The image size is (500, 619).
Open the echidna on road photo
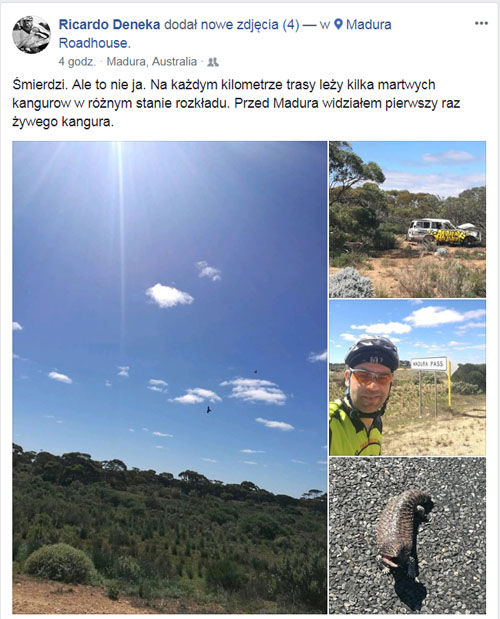pos(408,536)
